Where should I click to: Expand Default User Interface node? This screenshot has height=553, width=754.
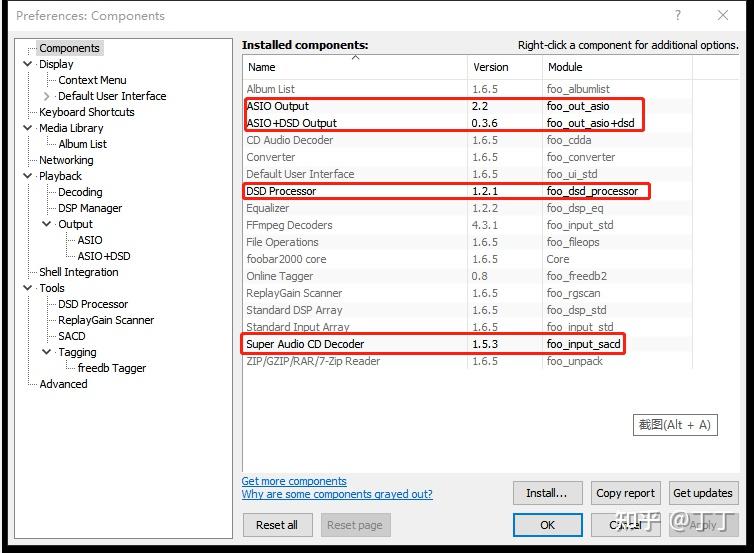pos(47,96)
